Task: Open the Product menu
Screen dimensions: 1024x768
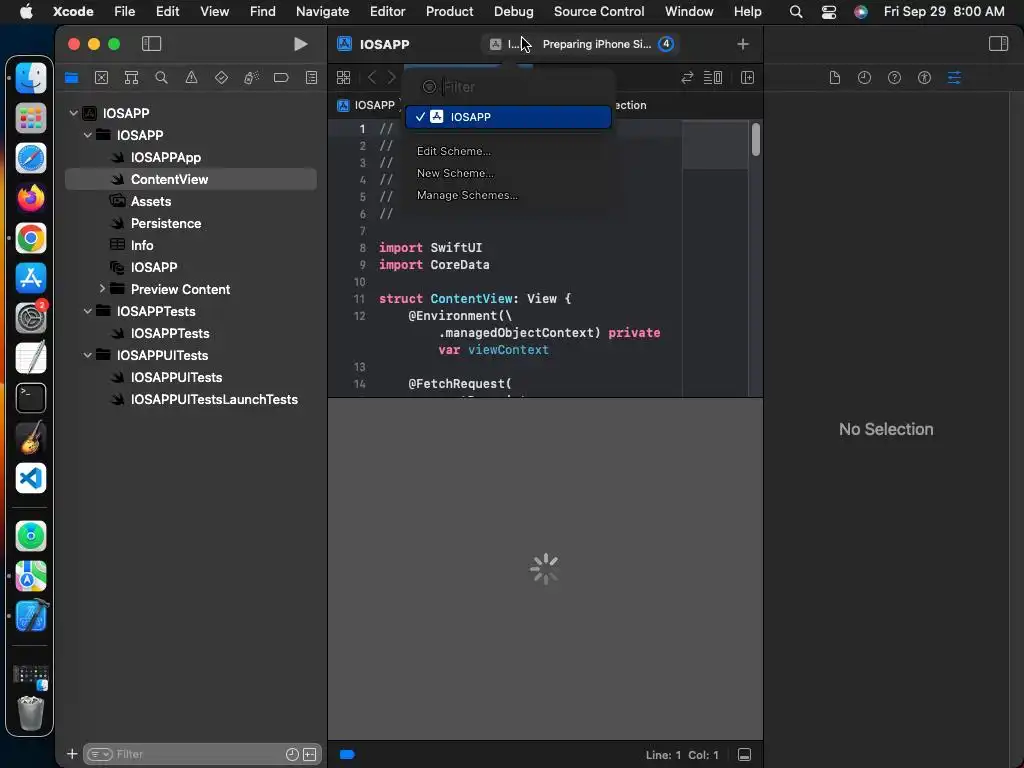Action: [449, 11]
